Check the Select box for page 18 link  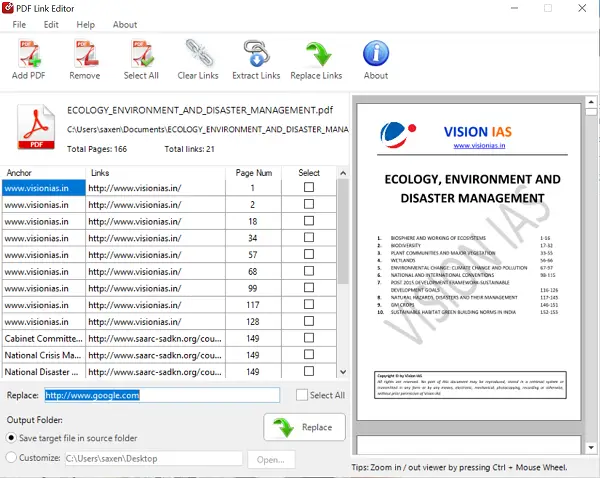click(309, 221)
